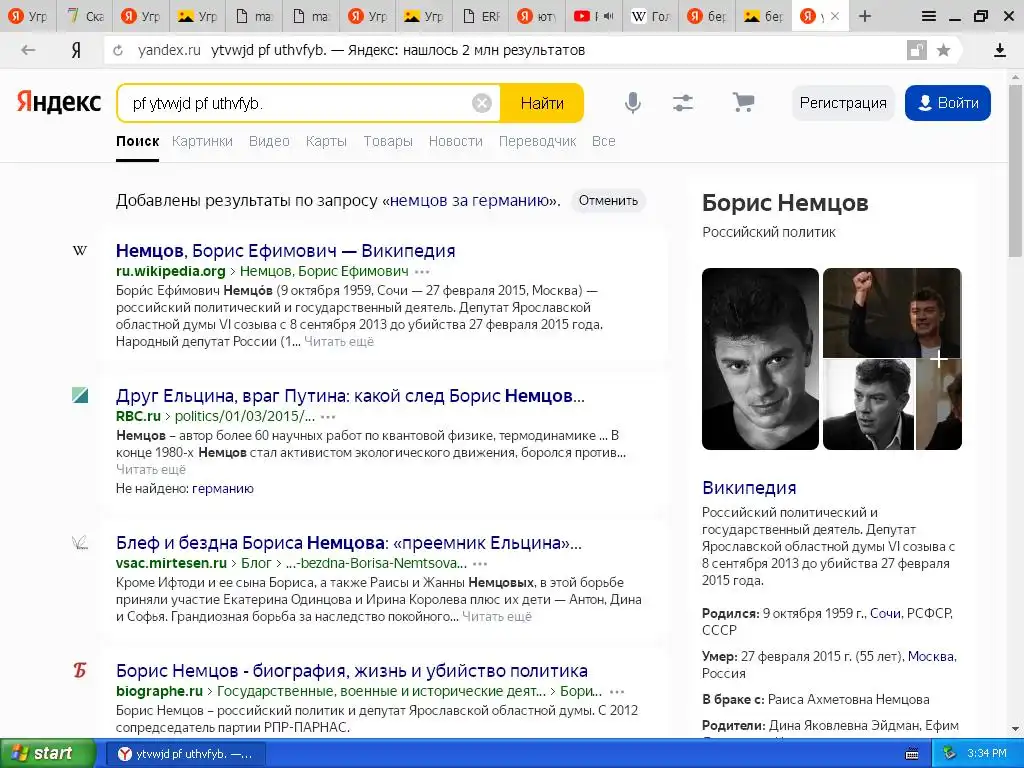Click the 'германию' not-found word link
Image resolution: width=1024 pixels, height=768 pixels.
223,488
